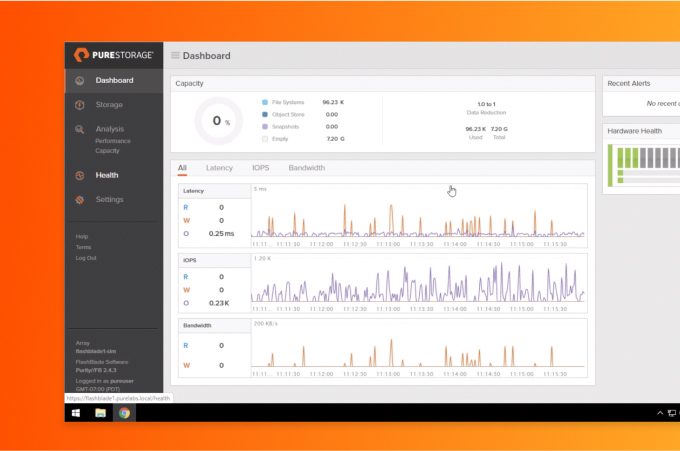Click the Settings gear icon
Viewport: 680px width, 451px height.
pyautogui.click(x=80, y=200)
